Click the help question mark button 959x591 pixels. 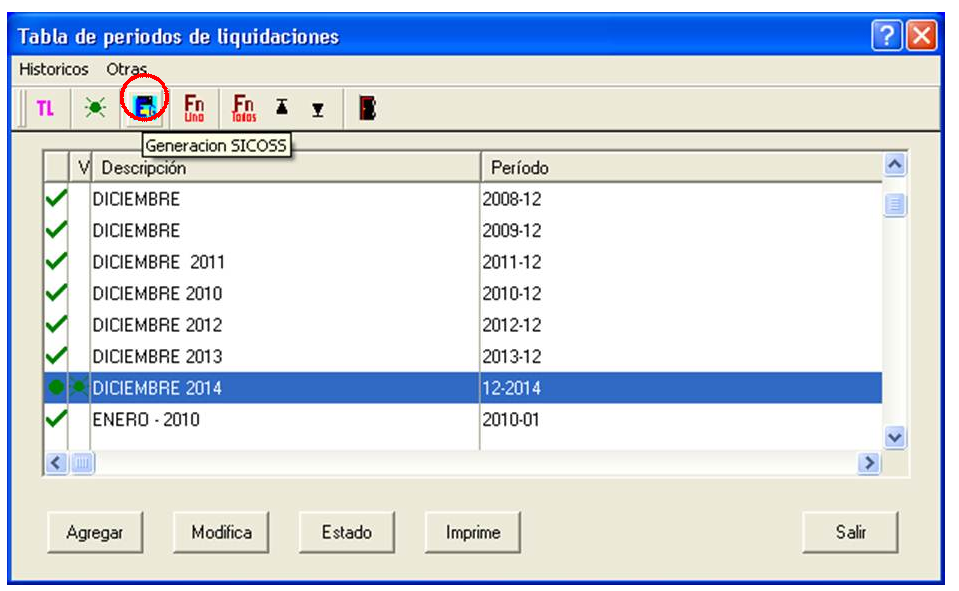[x=887, y=35]
